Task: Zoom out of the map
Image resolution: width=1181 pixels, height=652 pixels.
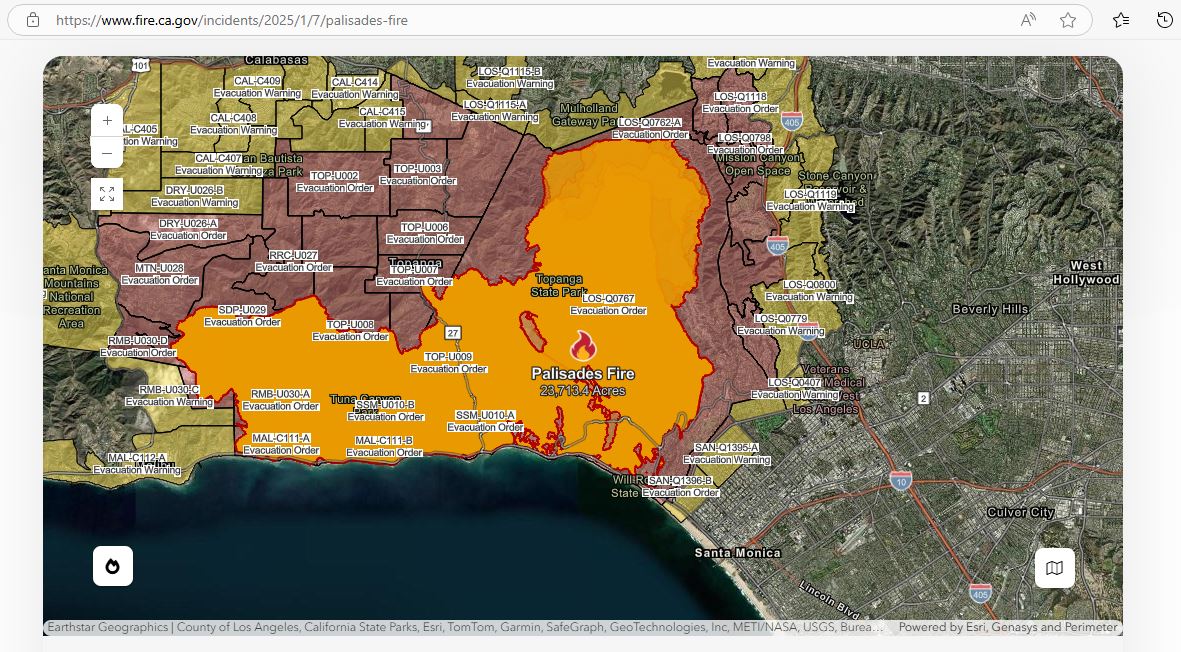Action: pos(107,153)
